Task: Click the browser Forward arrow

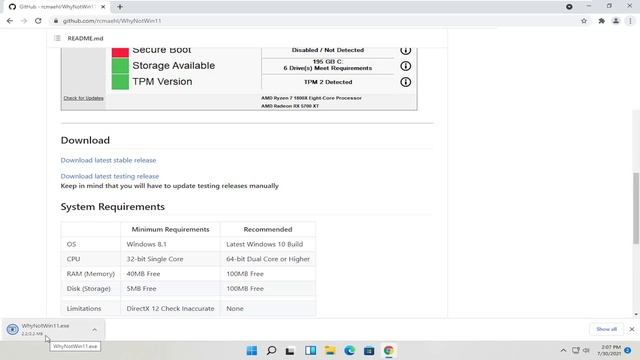Action: (24, 21)
